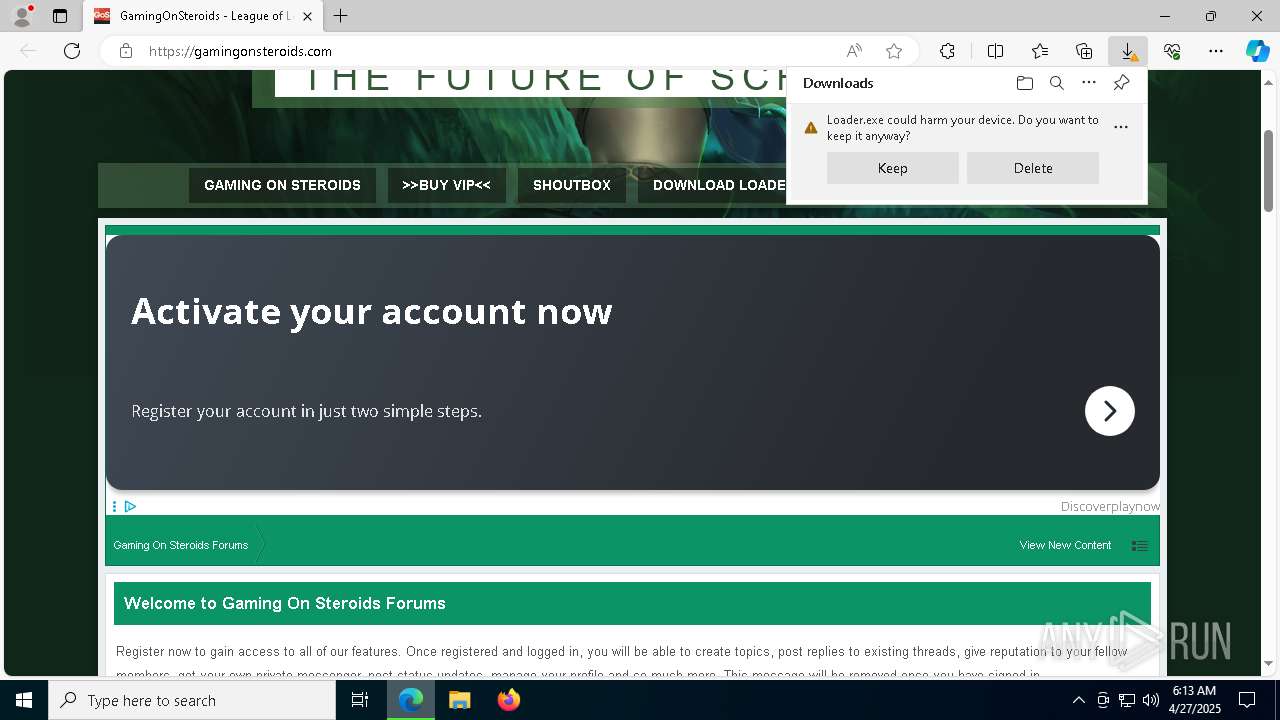This screenshot has width=1280, height=720.
Task: Delete the Loader.exe download
Action: click(1033, 168)
